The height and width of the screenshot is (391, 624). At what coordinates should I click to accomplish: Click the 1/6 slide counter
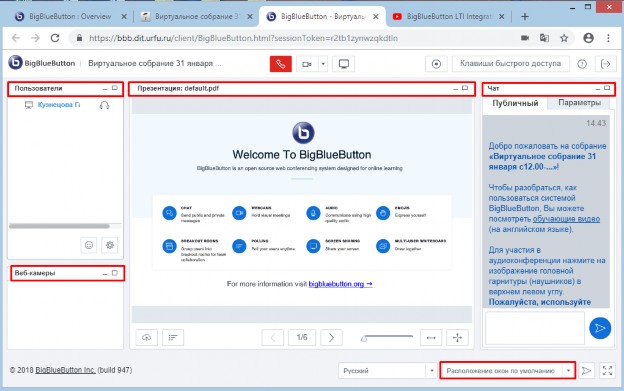(x=302, y=337)
